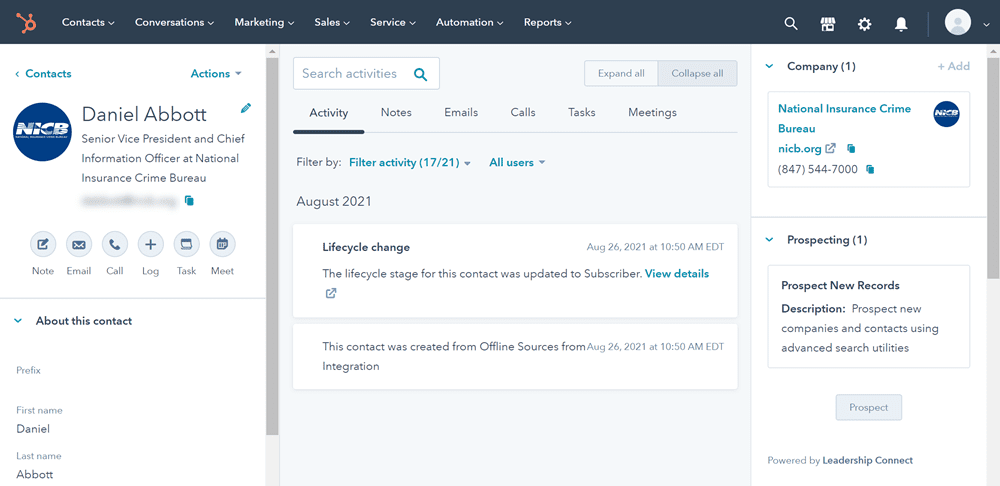The width and height of the screenshot is (1000, 486).
Task: Switch to the Emails tab
Action: [x=461, y=113]
